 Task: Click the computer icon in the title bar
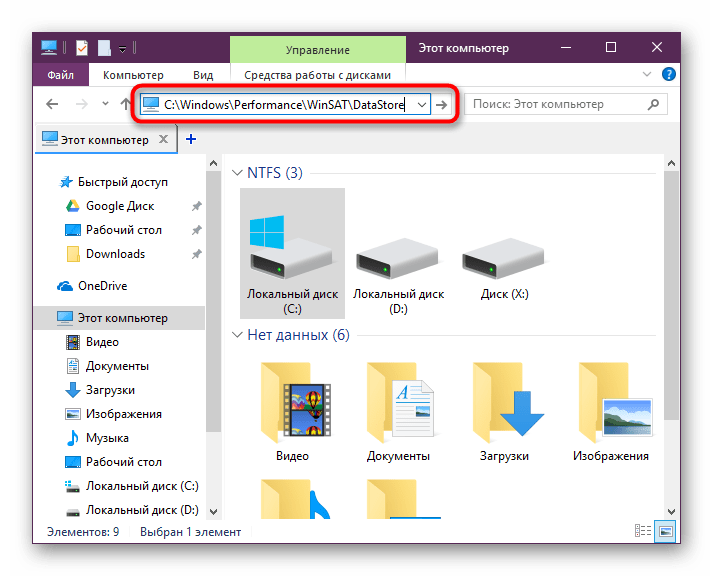[49, 48]
